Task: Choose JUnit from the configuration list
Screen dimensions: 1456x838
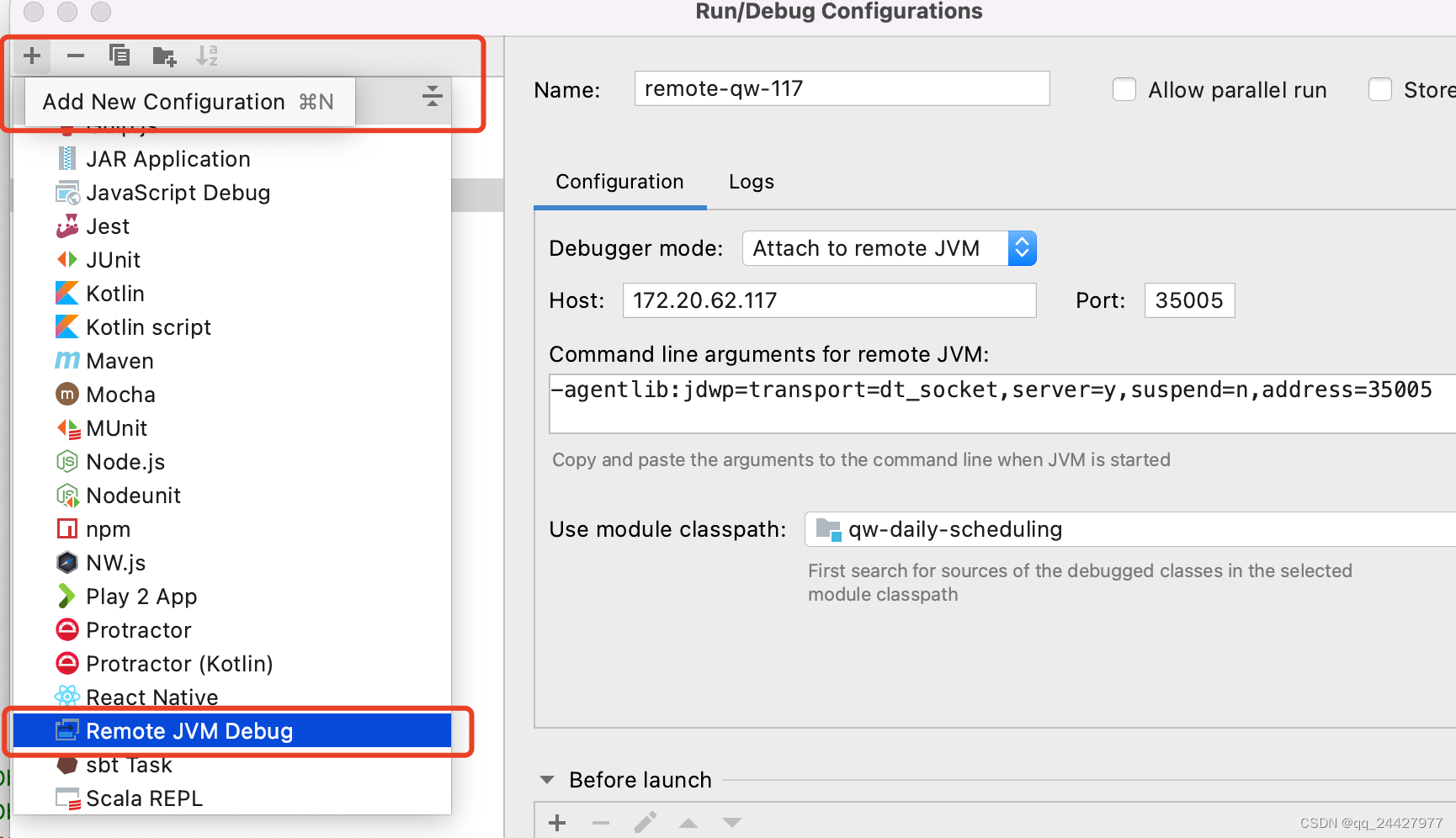Action: [232, 260]
